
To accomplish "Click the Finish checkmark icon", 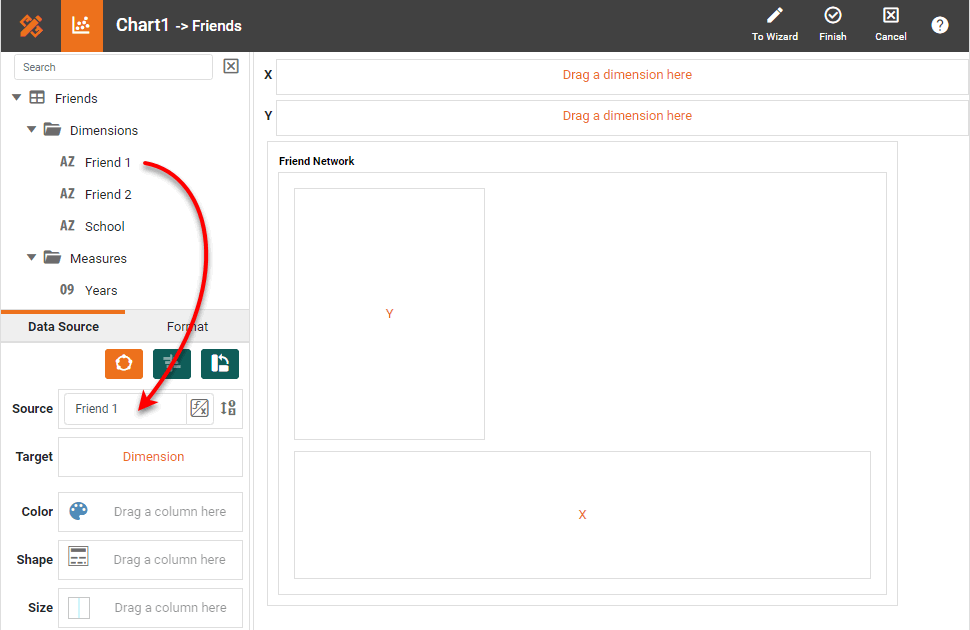I will pos(832,16).
